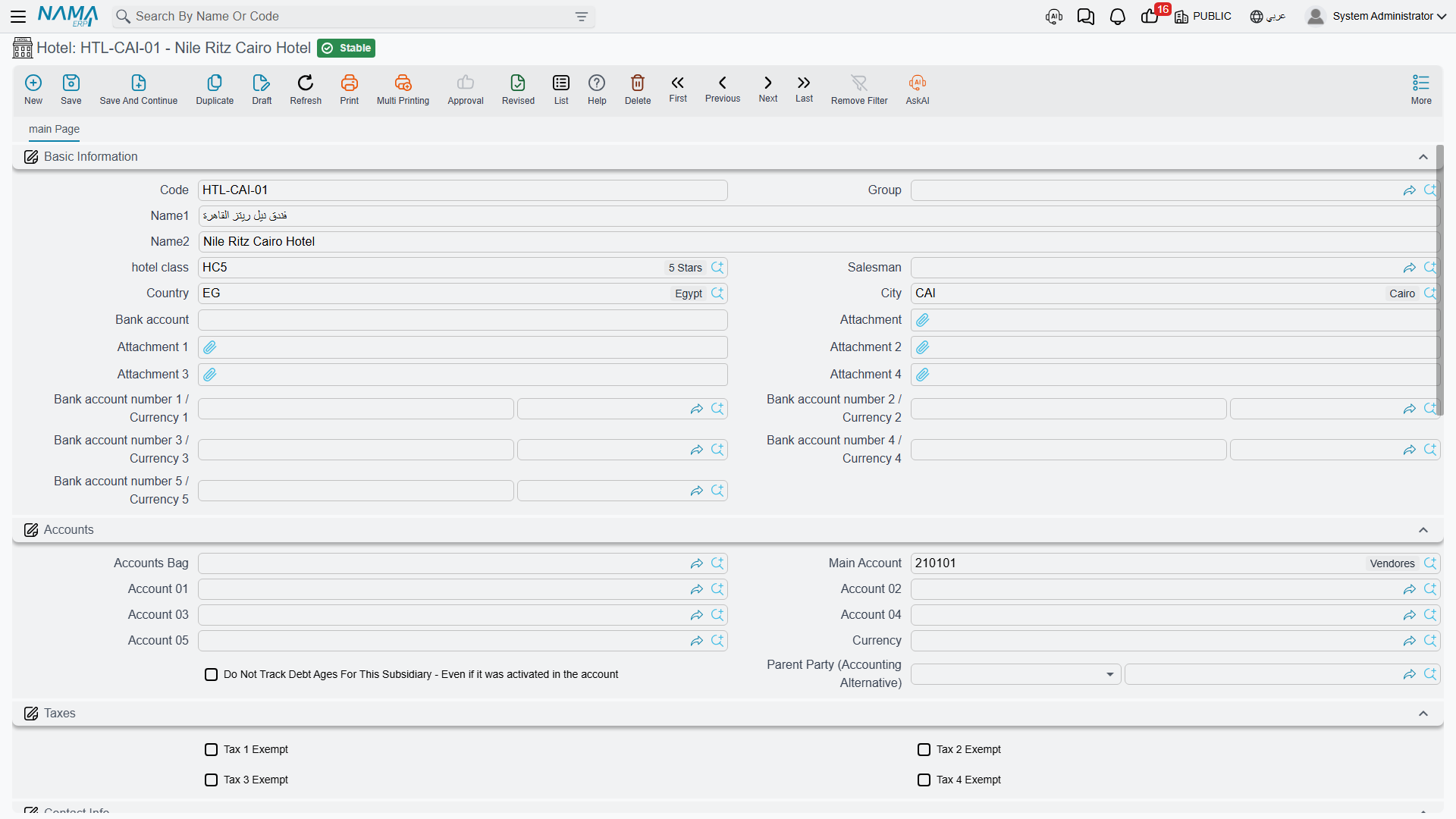Click the Search By Name Or Code box
The image size is (1456, 819).
click(354, 17)
